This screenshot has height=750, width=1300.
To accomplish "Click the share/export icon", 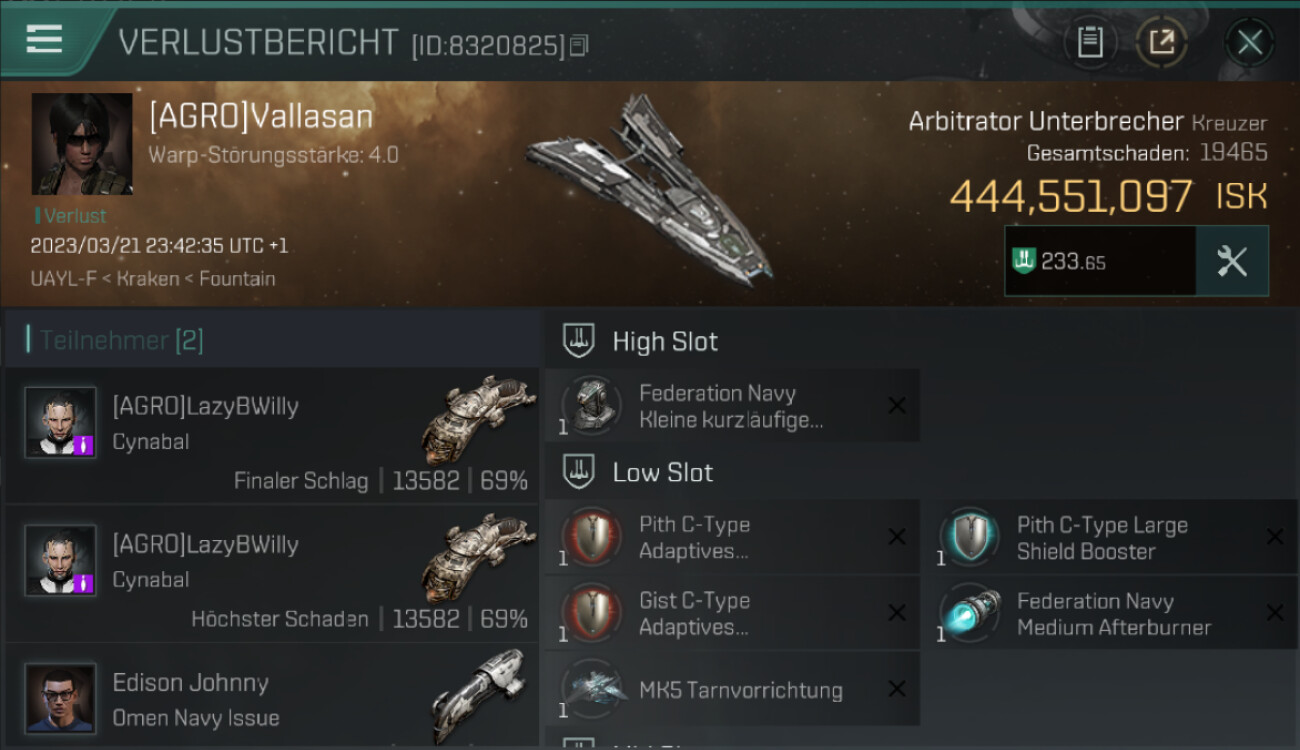I will click(1161, 43).
